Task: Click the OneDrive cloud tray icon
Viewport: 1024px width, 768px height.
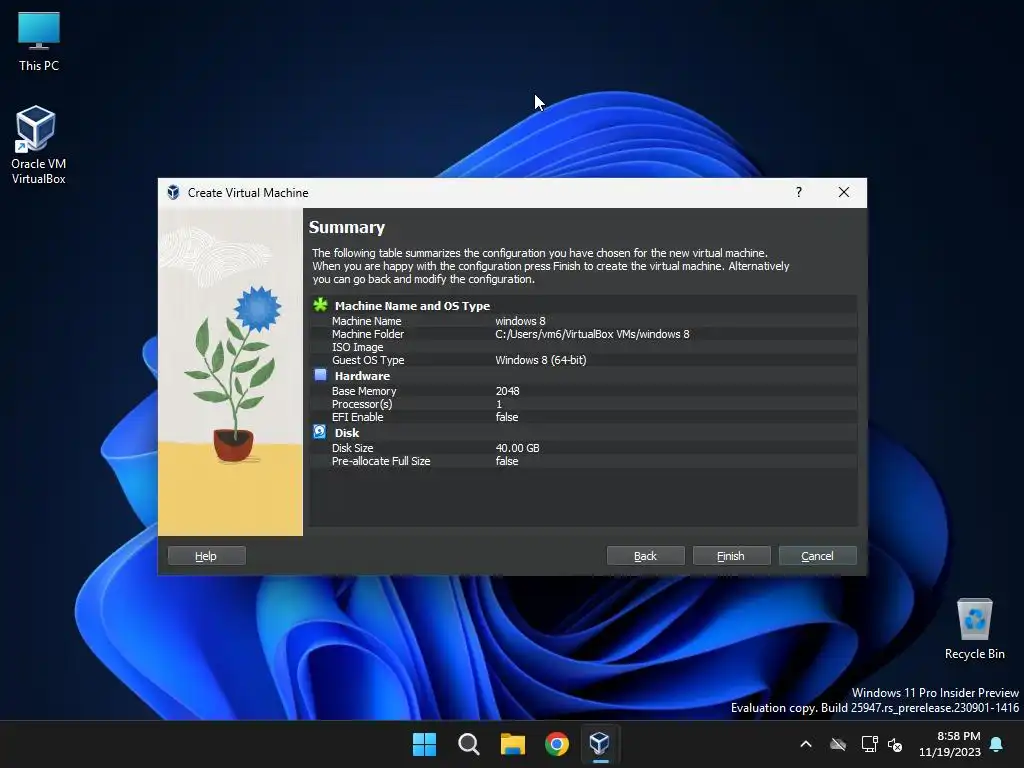Action: tap(838, 744)
